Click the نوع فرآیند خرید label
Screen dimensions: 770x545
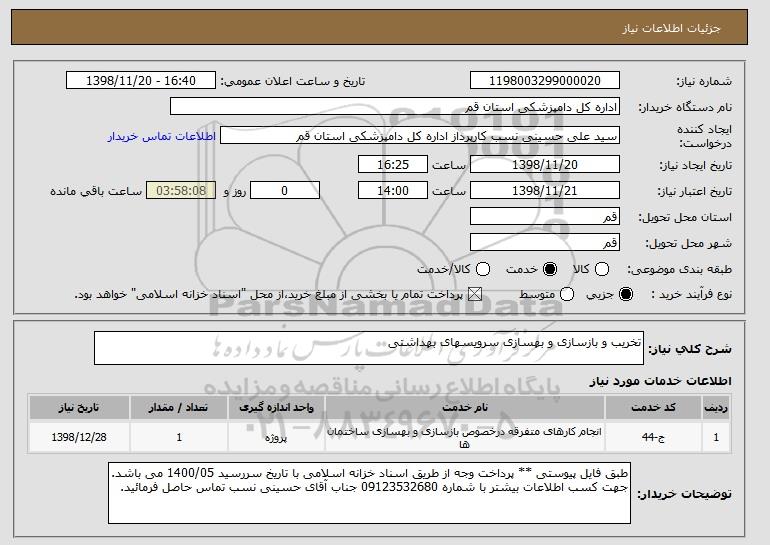[691, 294]
